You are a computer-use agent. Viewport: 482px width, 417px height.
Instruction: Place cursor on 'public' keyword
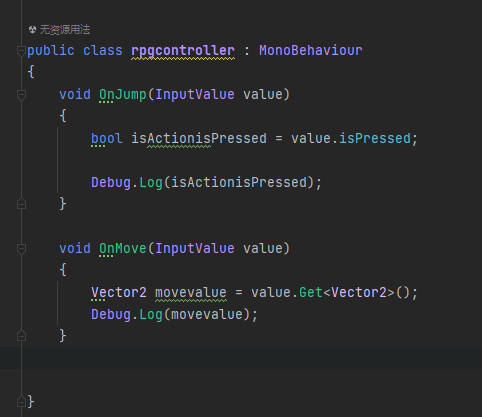(x=51, y=51)
